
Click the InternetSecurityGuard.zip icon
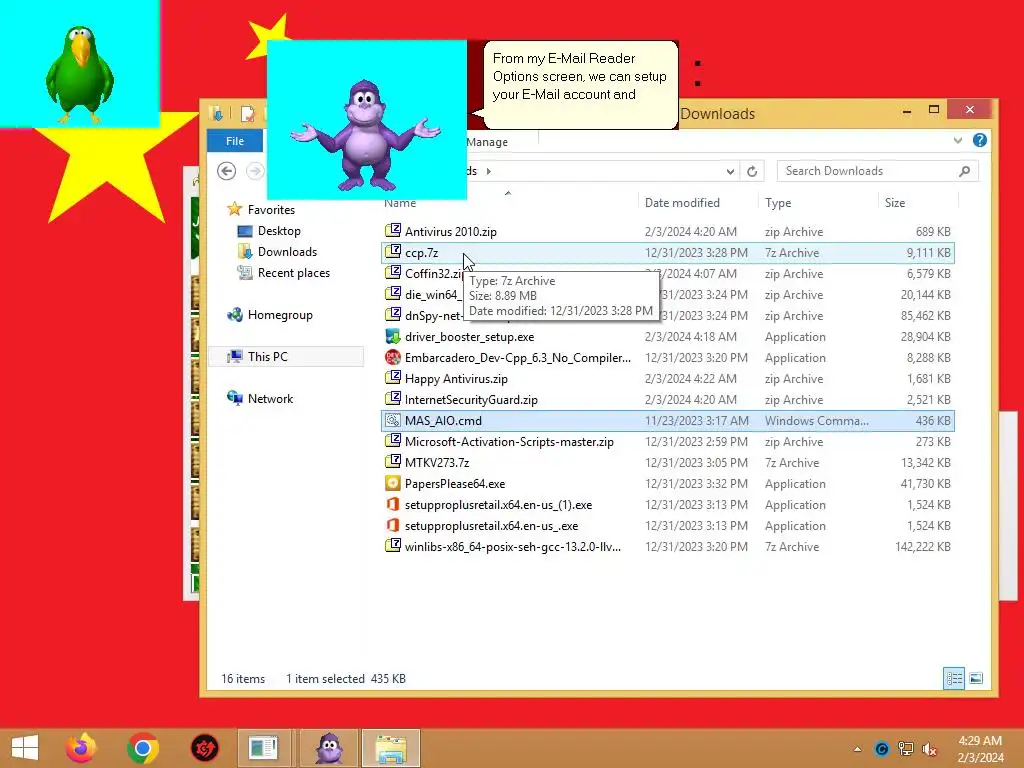coord(392,398)
